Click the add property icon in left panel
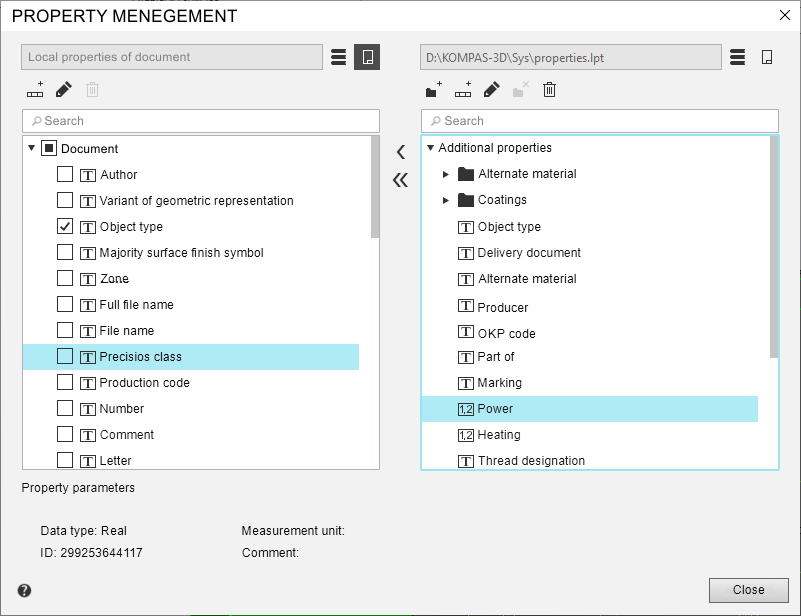The width and height of the screenshot is (801, 616). click(x=35, y=90)
